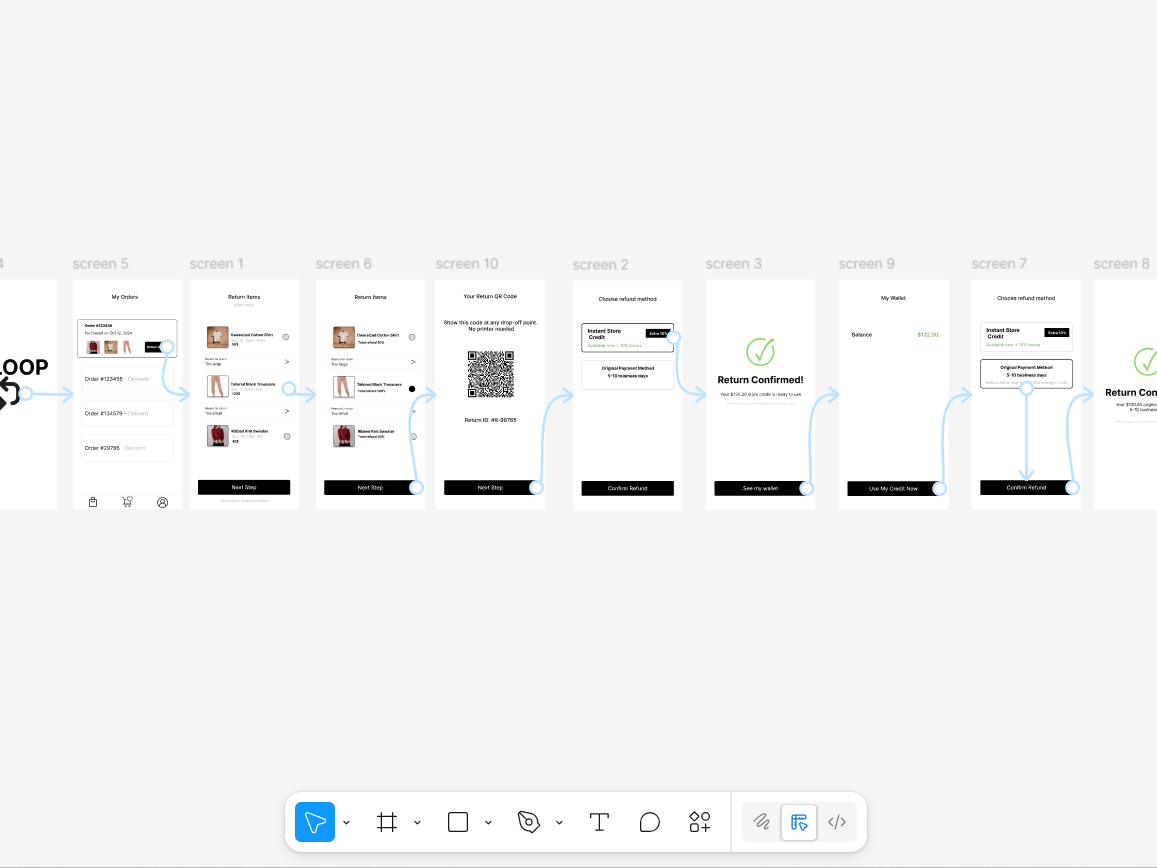The image size is (1157, 868).
Task: Select the Pen tool
Action: [x=529, y=822]
